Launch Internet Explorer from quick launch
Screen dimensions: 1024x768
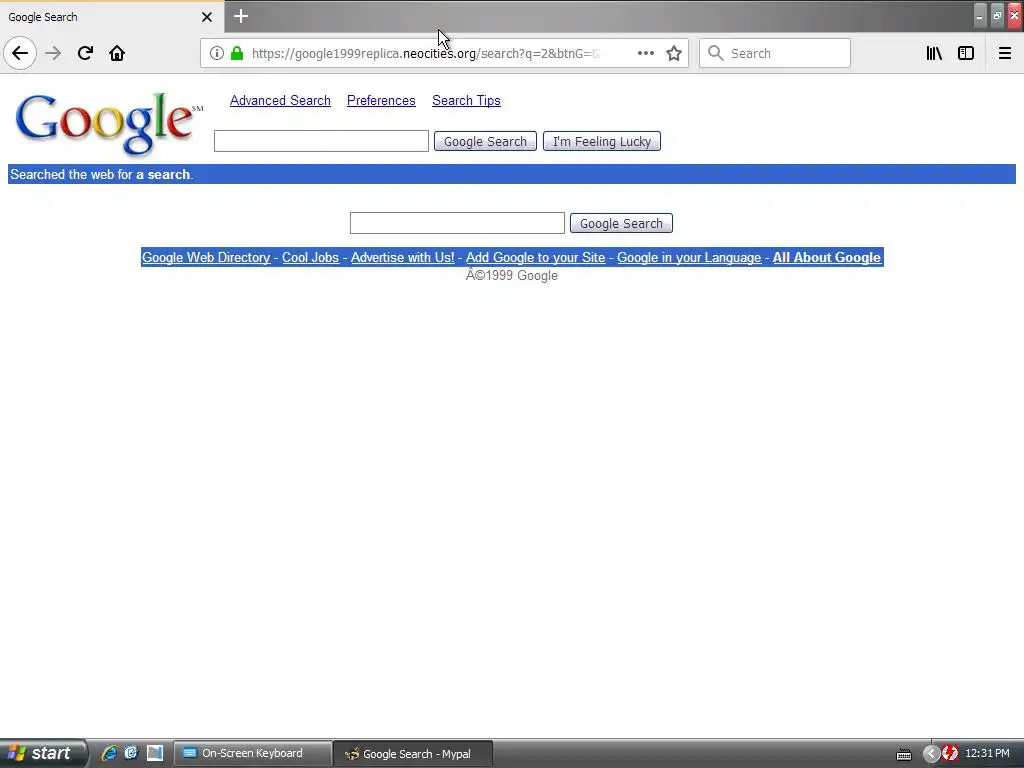109,754
